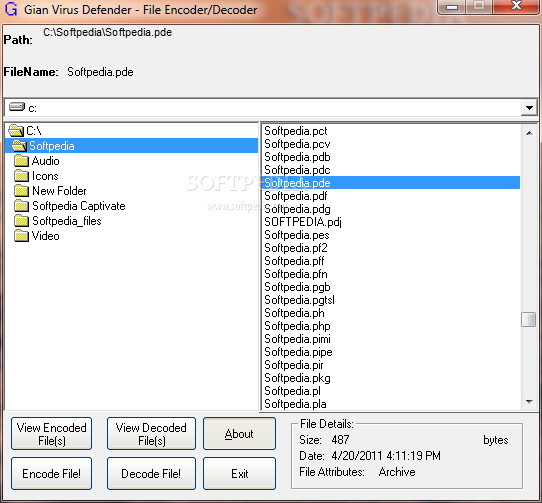Click the New Folder folder icon
The width and height of the screenshot is (542, 503).
[21, 191]
